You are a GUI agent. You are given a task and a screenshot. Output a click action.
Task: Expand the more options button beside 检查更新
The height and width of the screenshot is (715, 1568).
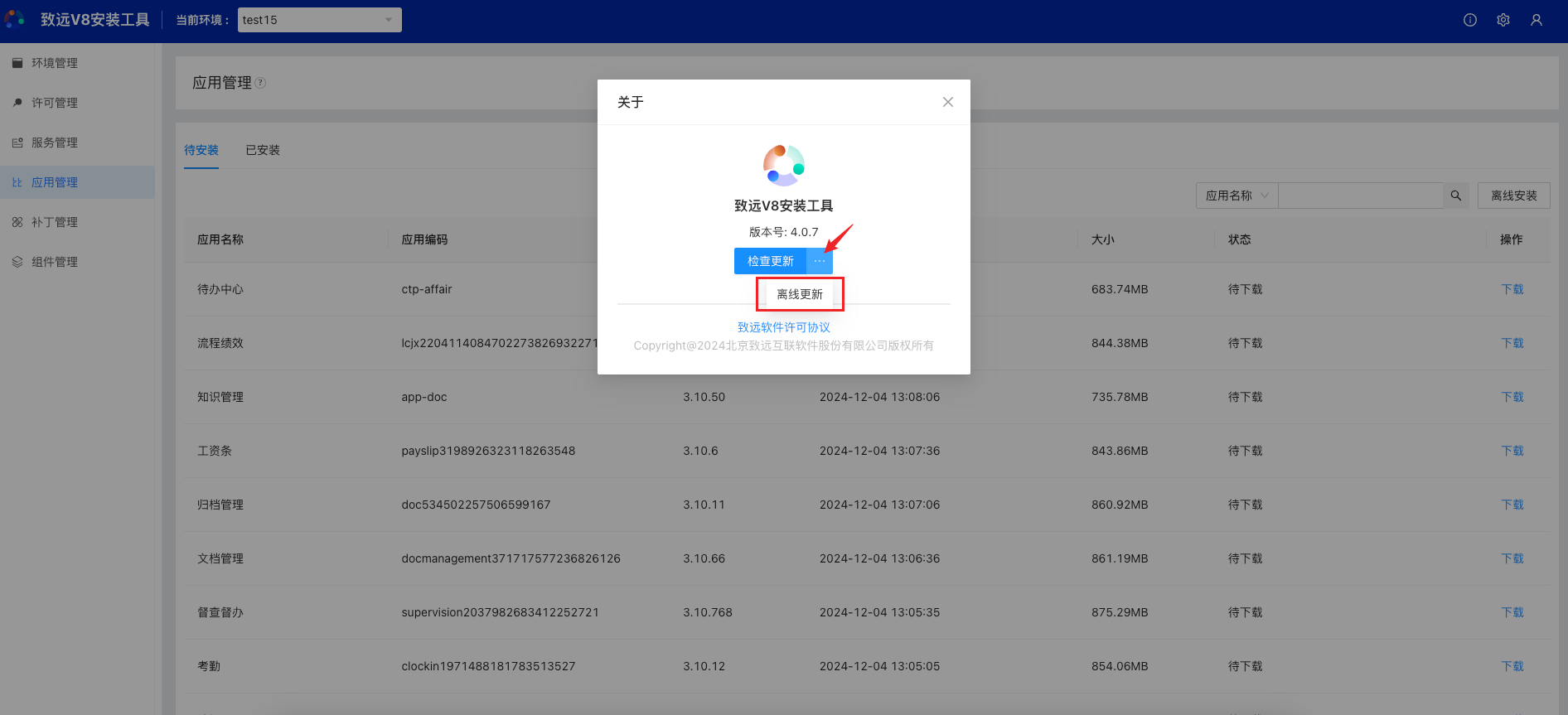coord(820,261)
